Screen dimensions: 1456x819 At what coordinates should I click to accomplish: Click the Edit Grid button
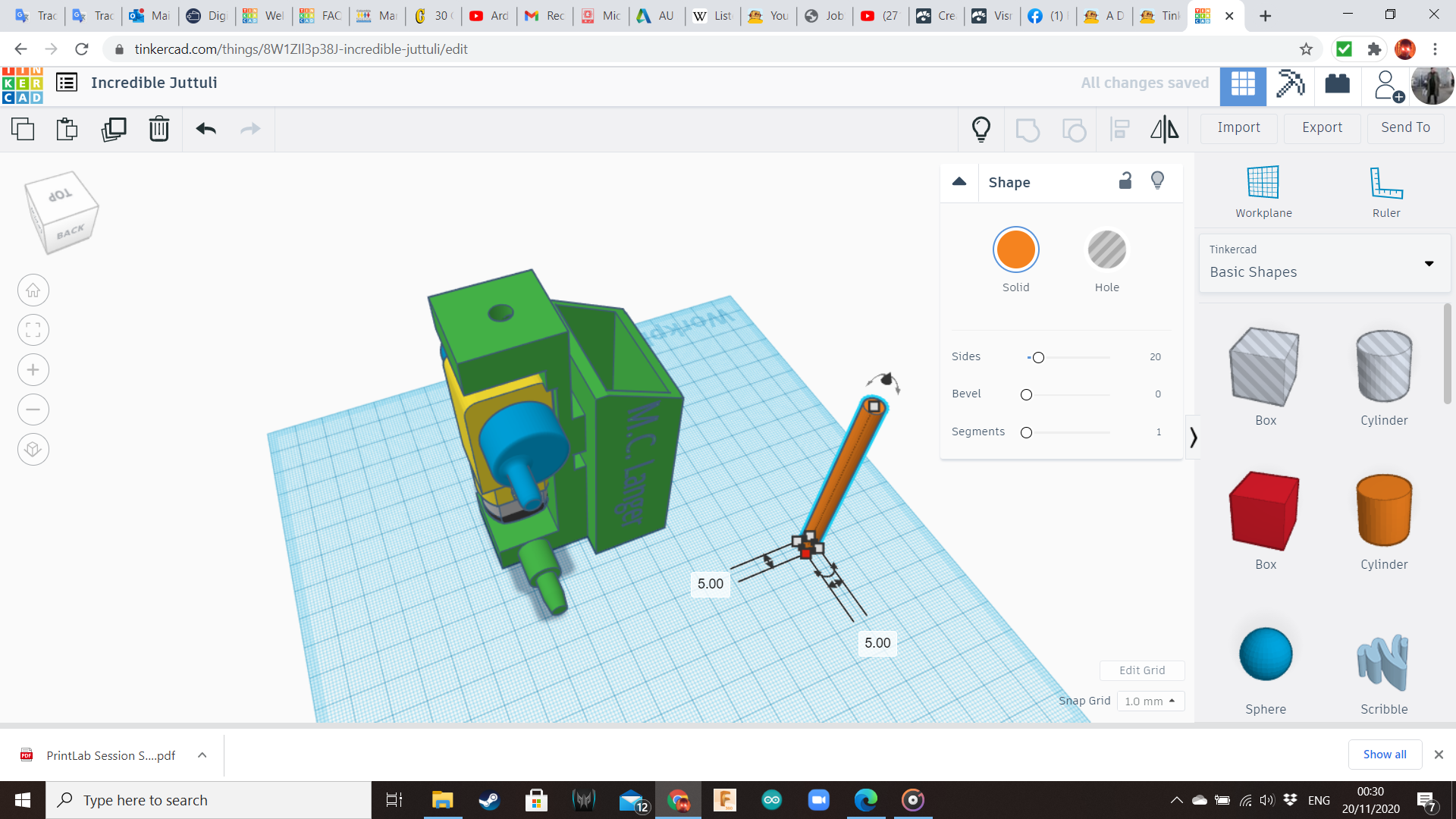pyautogui.click(x=1142, y=670)
